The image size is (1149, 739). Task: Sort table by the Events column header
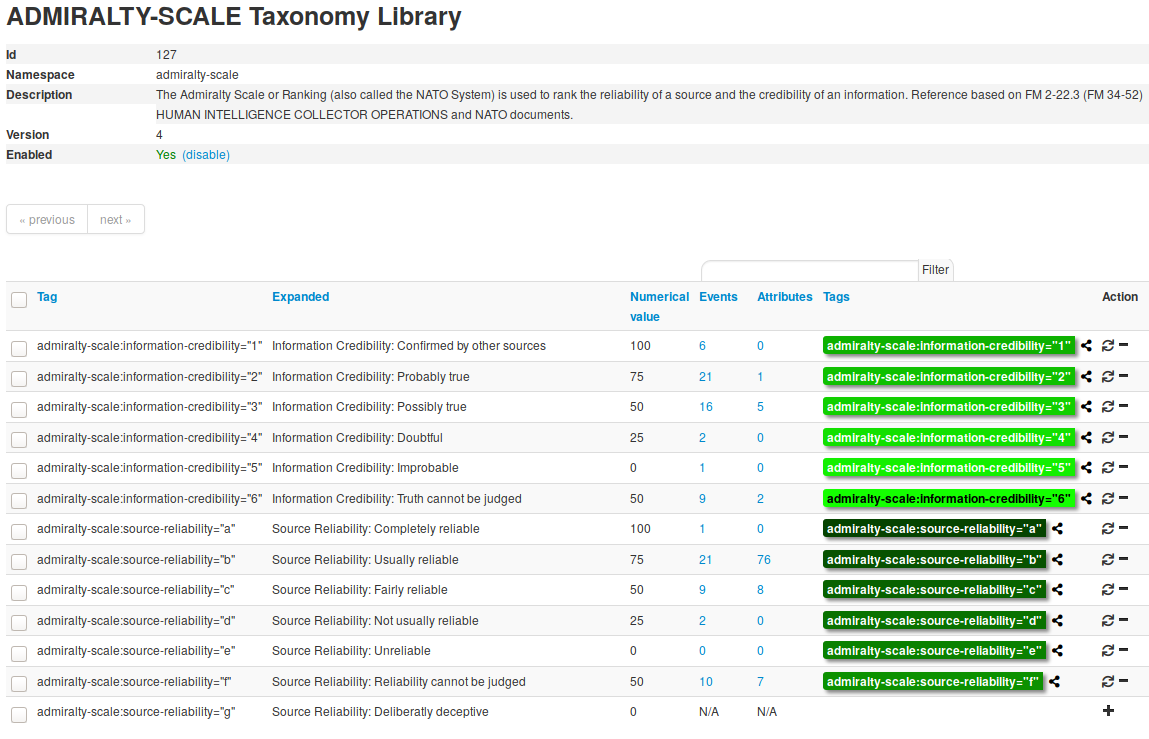[x=718, y=297]
